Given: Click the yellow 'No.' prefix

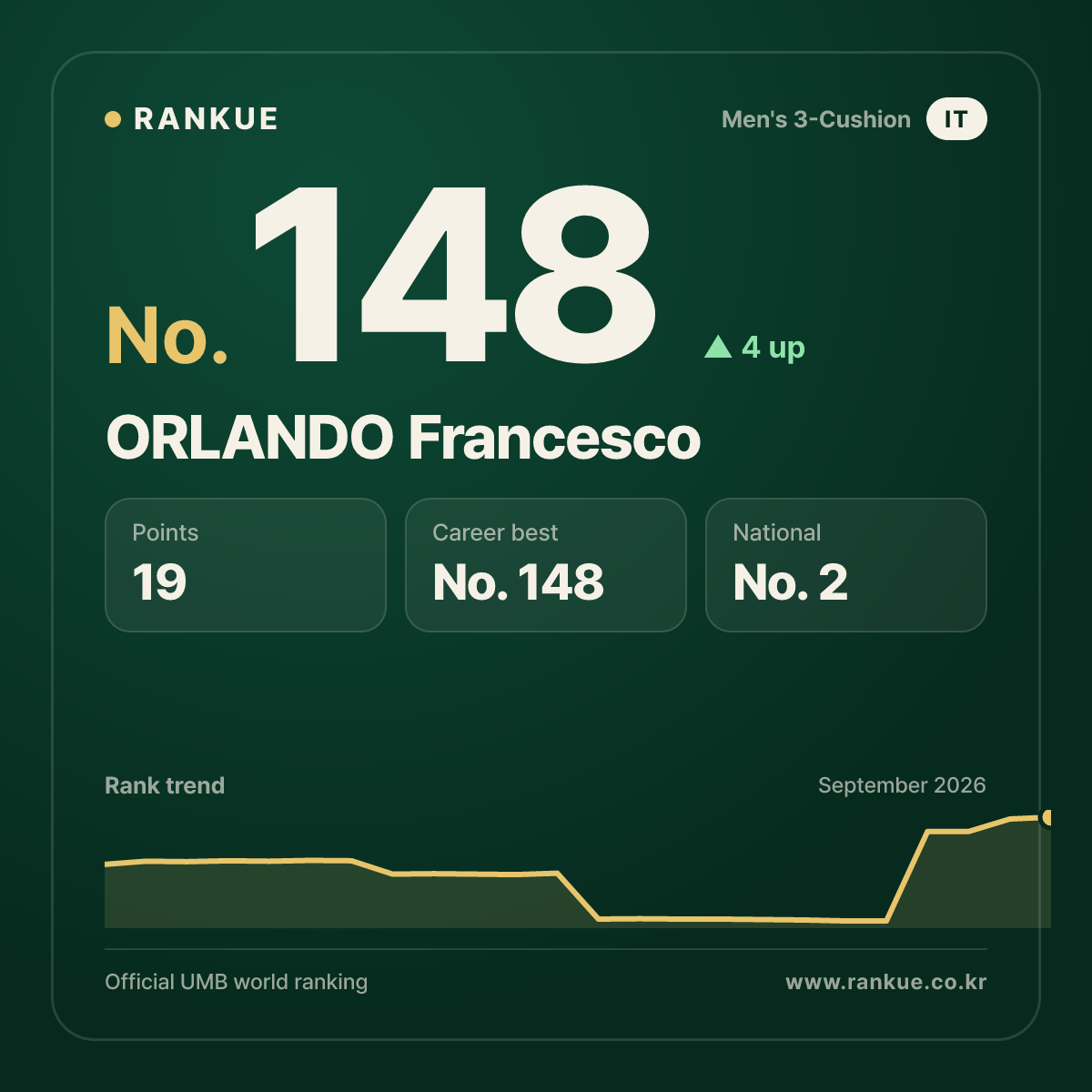Looking at the screenshot, I should [x=167, y=336].
